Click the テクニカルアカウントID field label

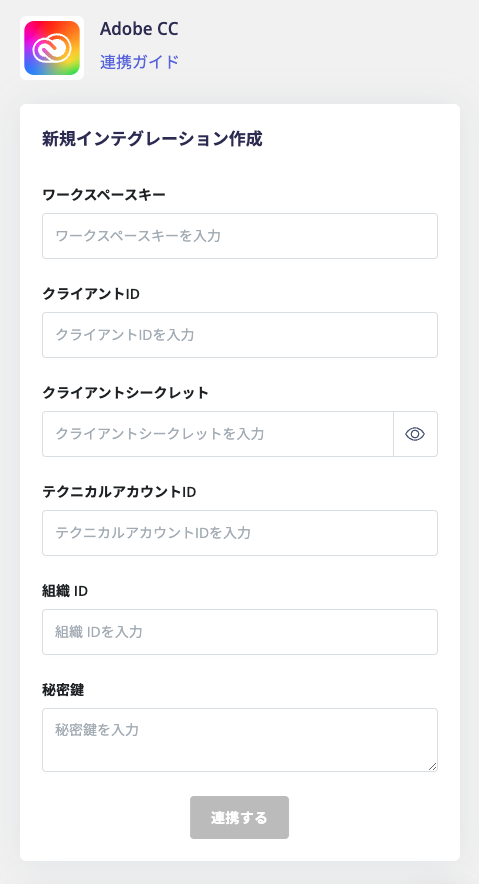coord(119,492)
